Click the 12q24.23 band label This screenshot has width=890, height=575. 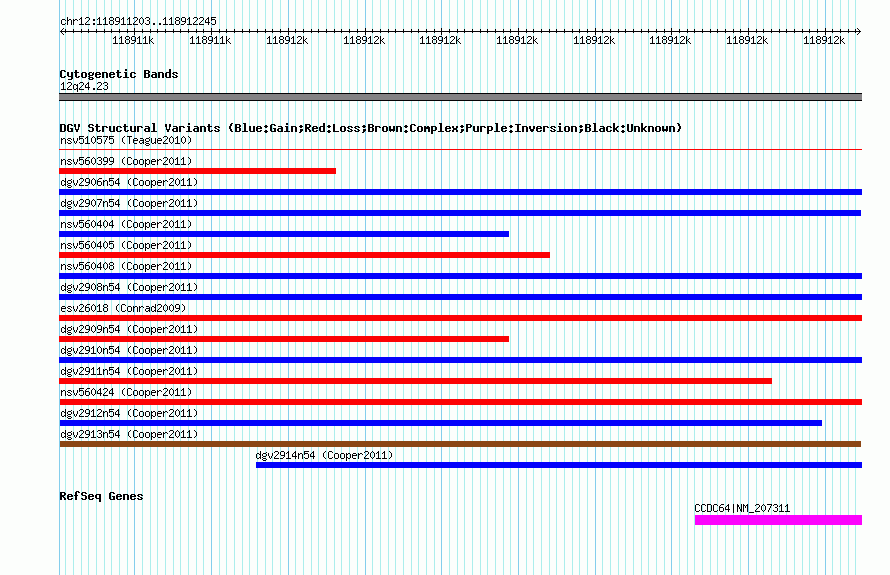[x=84, y=86]
